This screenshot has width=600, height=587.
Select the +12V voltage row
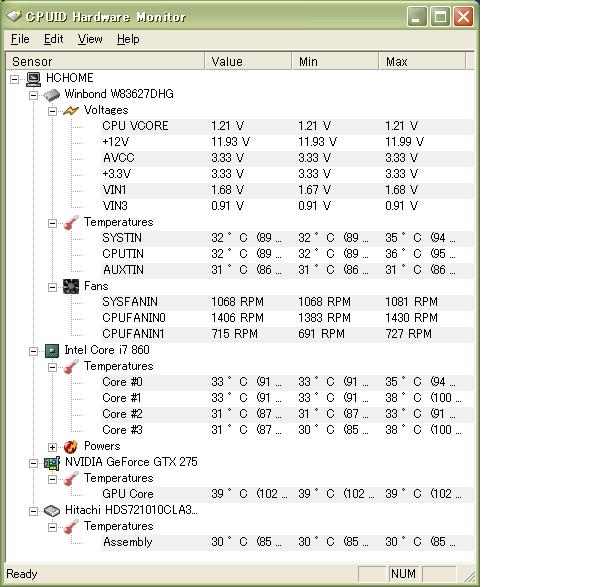[x=287, y=142]
